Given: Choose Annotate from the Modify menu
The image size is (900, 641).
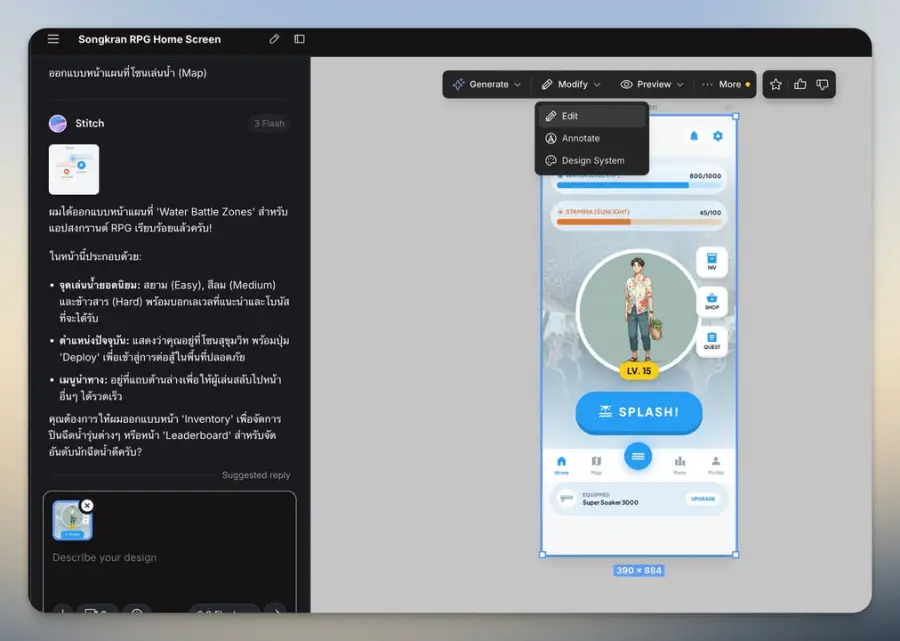Looking at the screenshot, I should [x=592, y=138].
